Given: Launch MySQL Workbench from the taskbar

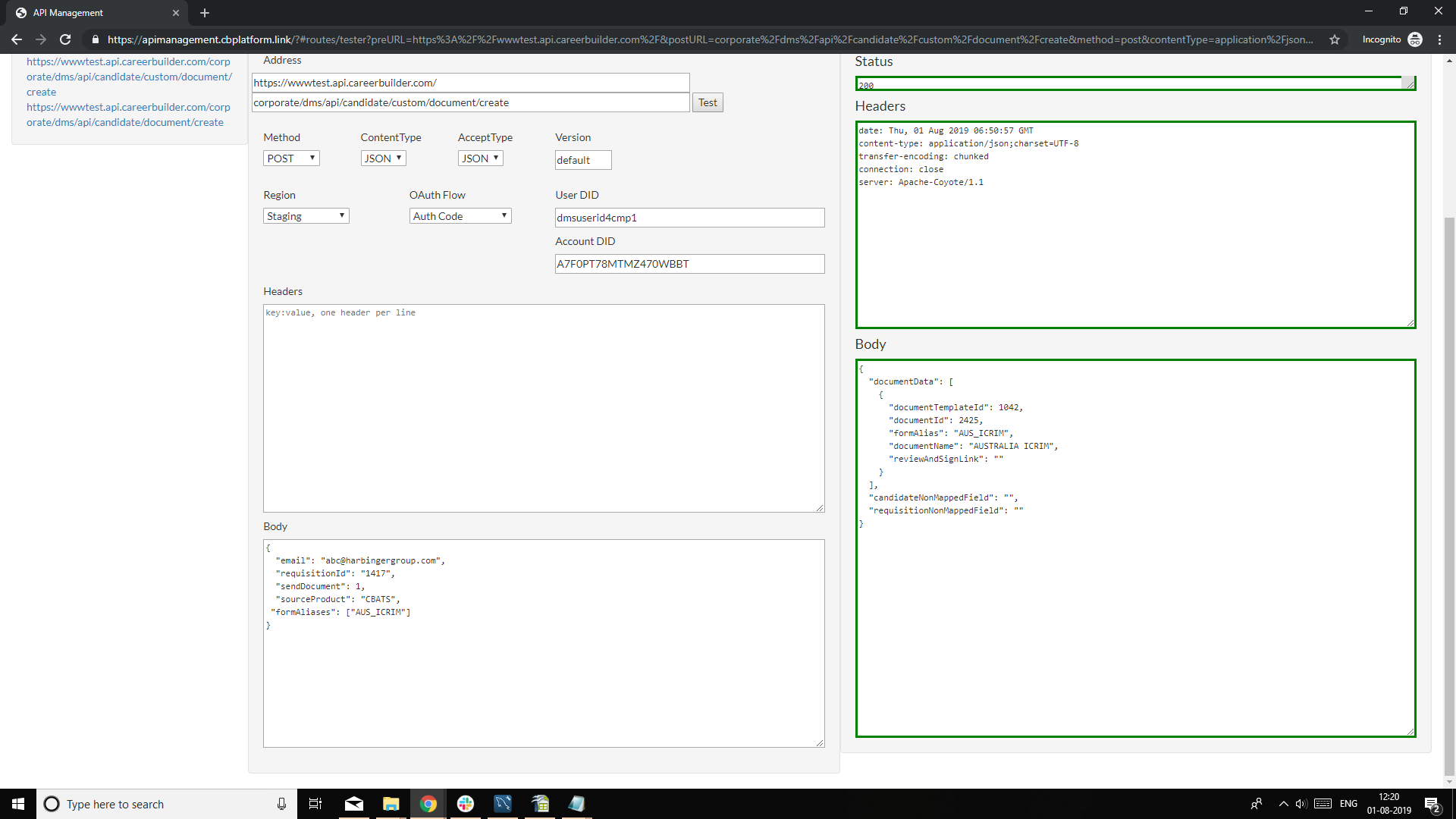Looking at the screenshot, I should pos(503,804).
